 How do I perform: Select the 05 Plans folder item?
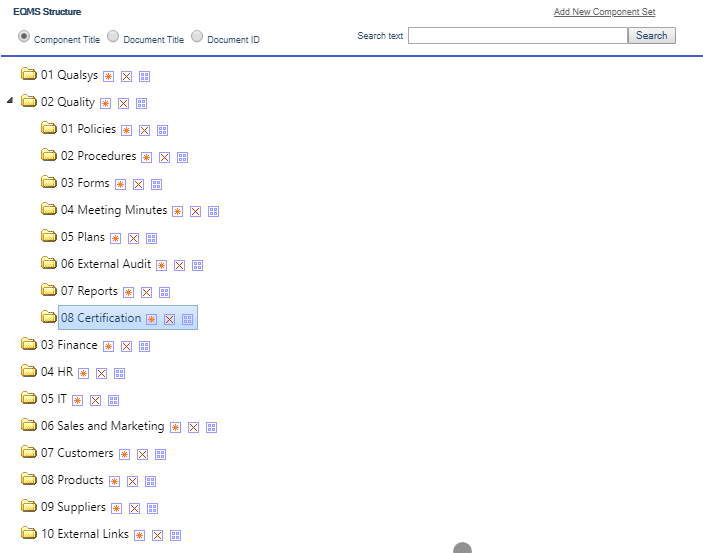tap(82, 237)
